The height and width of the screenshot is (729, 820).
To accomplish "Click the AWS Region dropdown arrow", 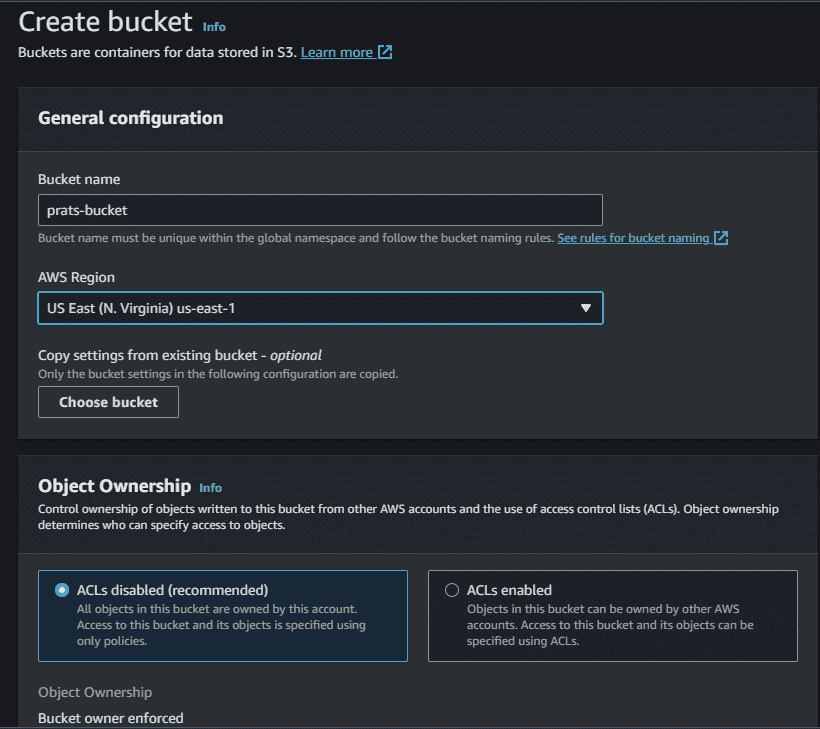I will click(x=586, y=308).
